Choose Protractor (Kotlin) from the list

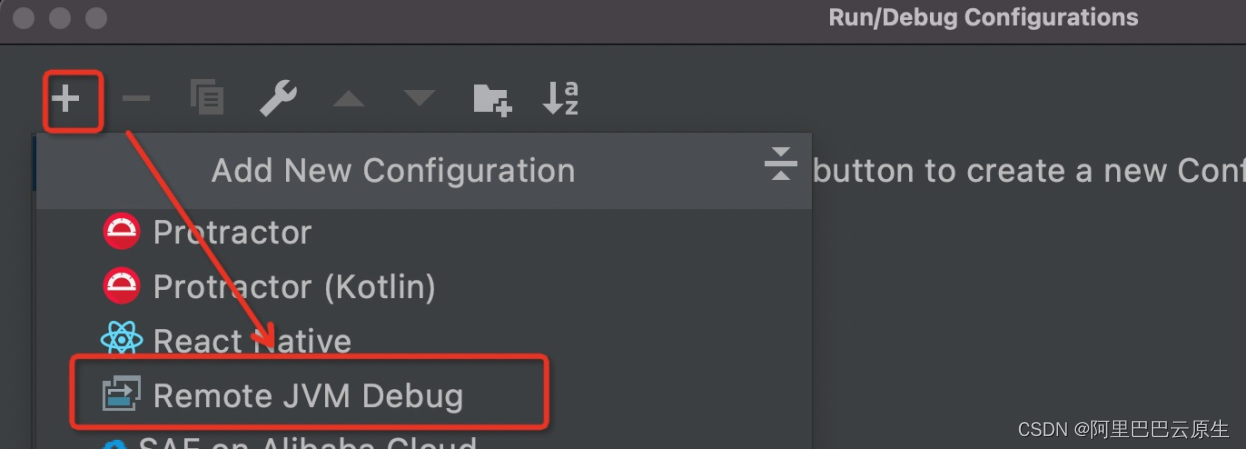[294, 288]
